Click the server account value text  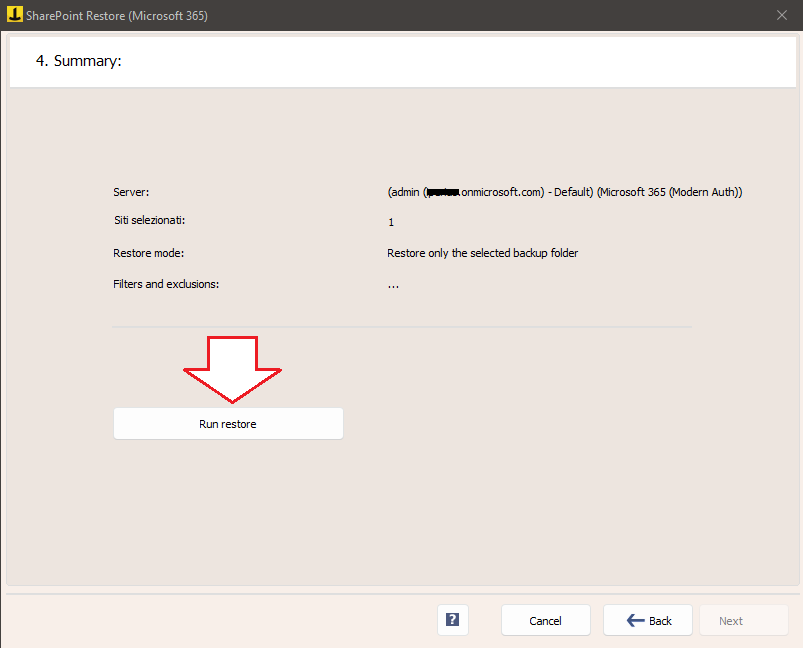565,192
